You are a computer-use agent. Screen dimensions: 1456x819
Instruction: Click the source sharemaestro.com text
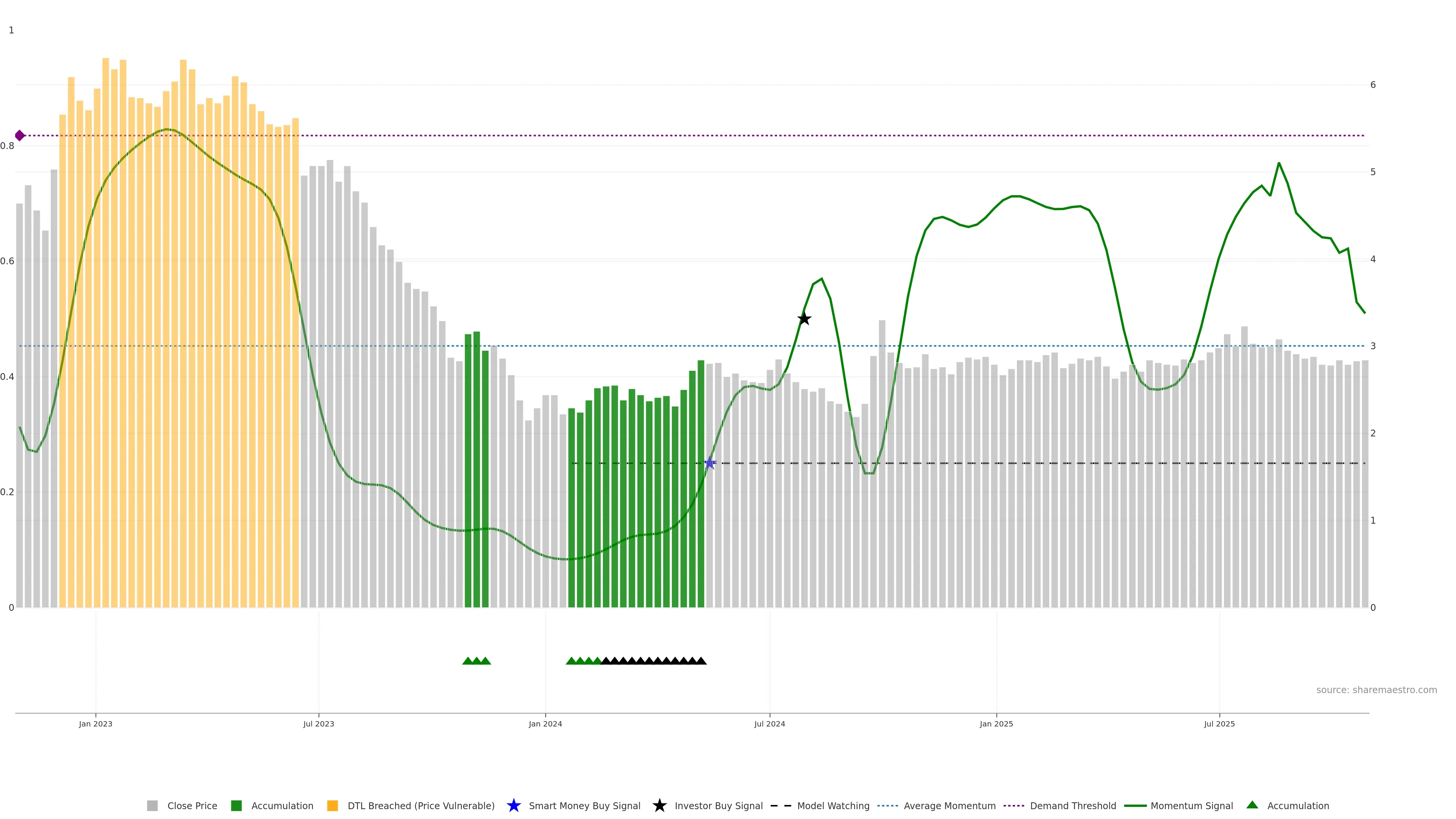coord(1376,690)
